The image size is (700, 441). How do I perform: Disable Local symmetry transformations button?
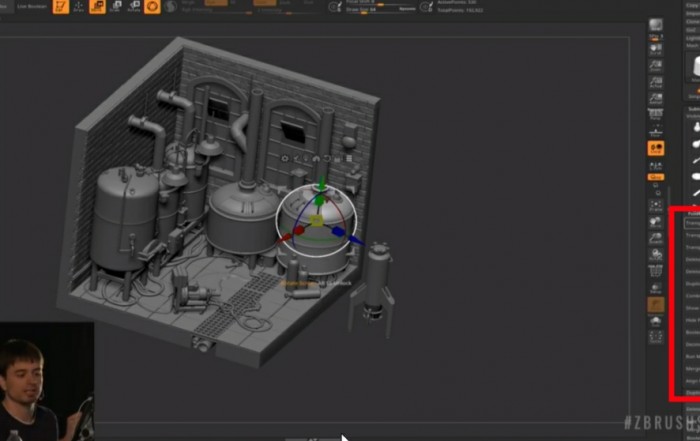[x=656, y=149]
